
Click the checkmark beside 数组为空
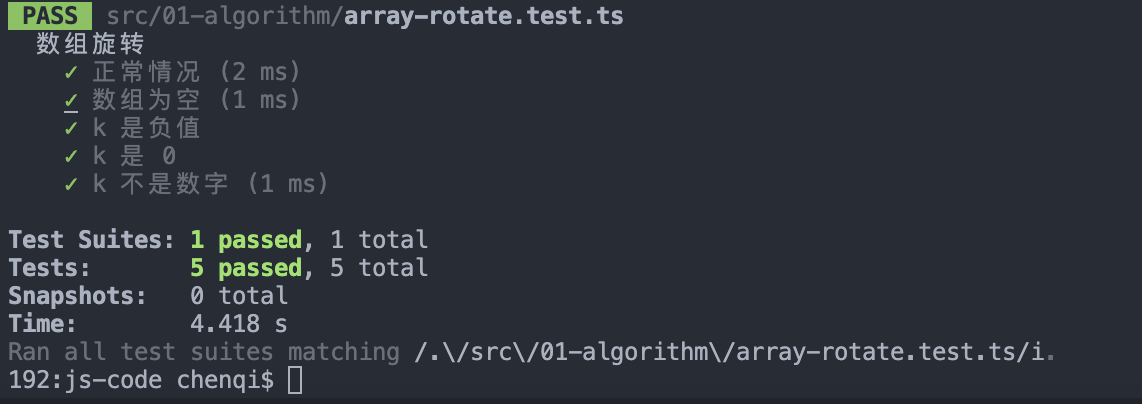click(x=71, y=100)
